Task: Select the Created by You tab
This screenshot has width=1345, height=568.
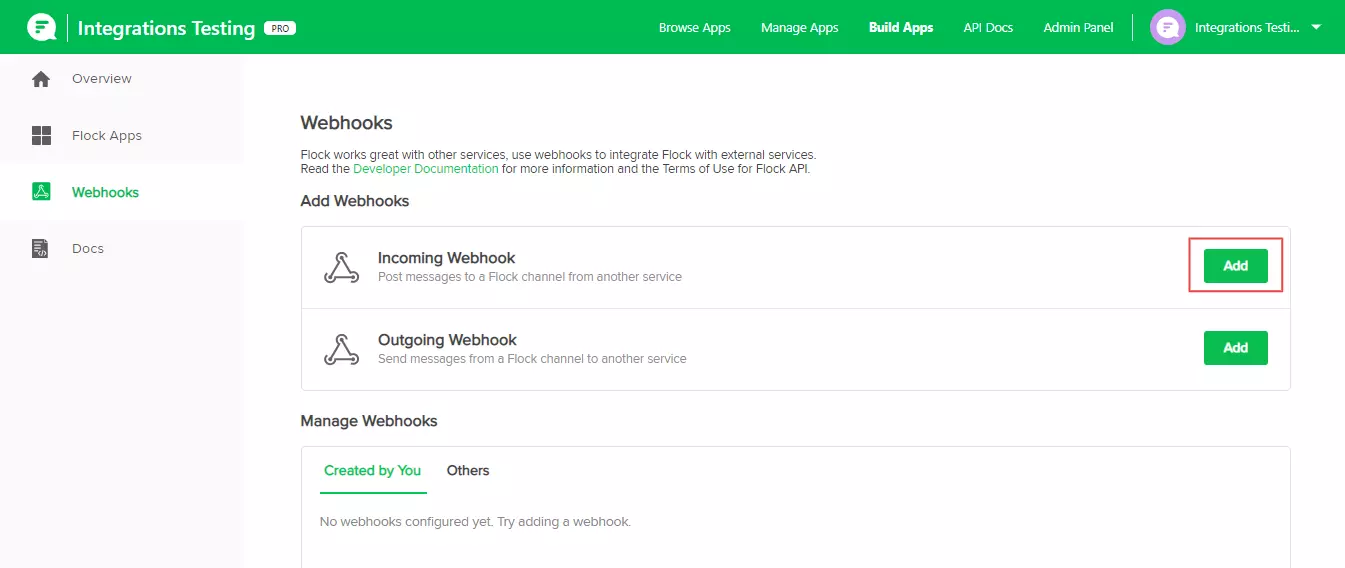Action: (x=372, y=471)
